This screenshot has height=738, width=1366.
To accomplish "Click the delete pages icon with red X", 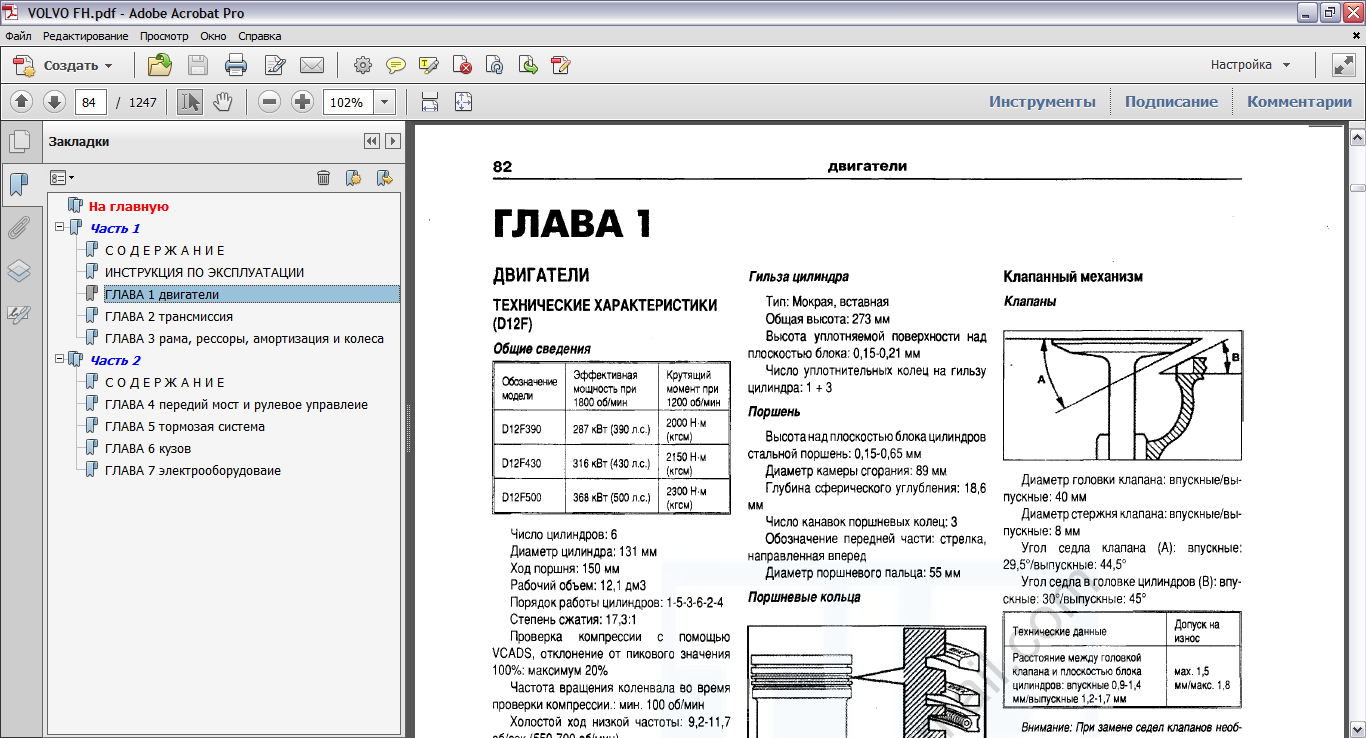I will tap(462, 66).
